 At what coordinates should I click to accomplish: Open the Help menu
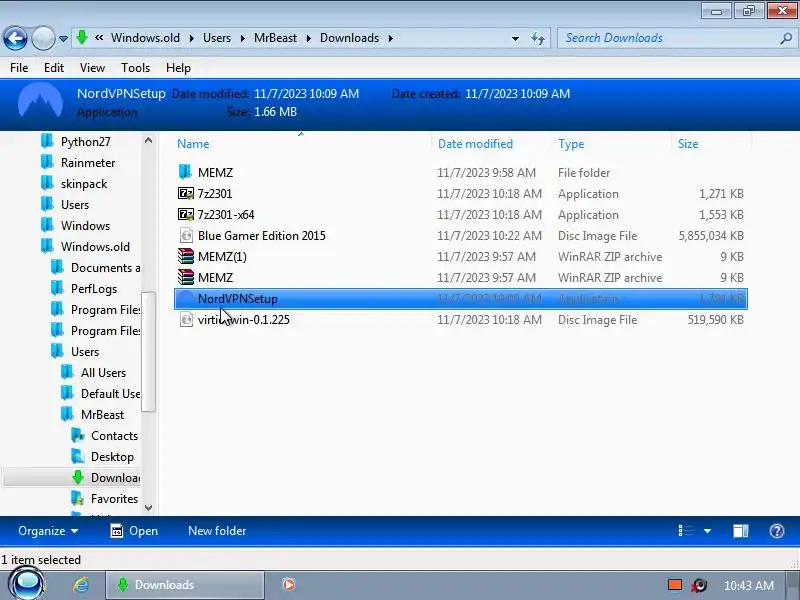(178, 68)
